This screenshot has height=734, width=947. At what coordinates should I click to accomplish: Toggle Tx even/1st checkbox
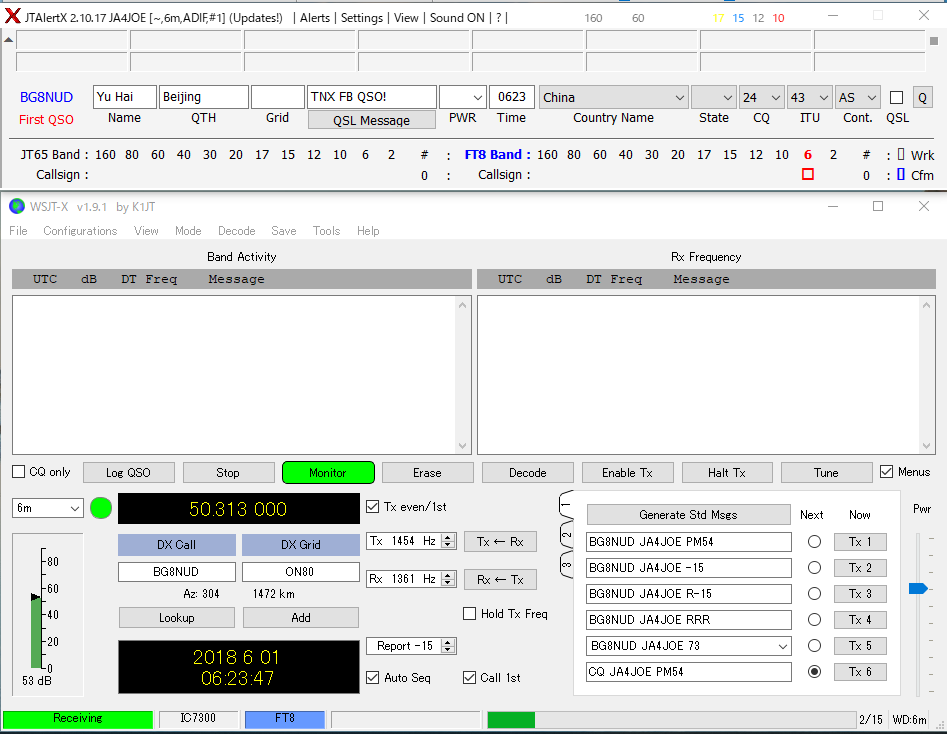click(x=373, y=507)
